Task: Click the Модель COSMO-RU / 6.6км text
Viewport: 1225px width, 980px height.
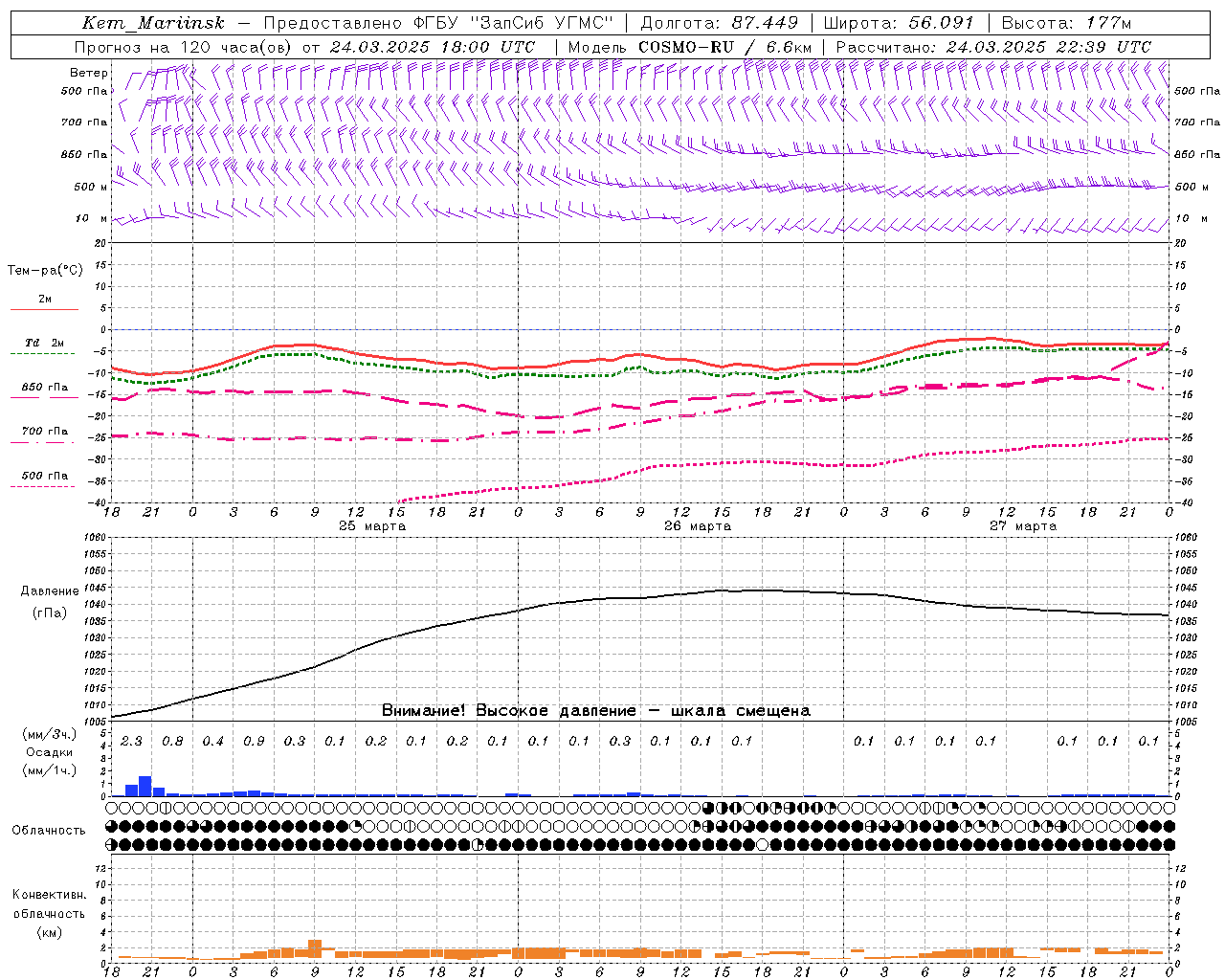Action: [690, 47]
